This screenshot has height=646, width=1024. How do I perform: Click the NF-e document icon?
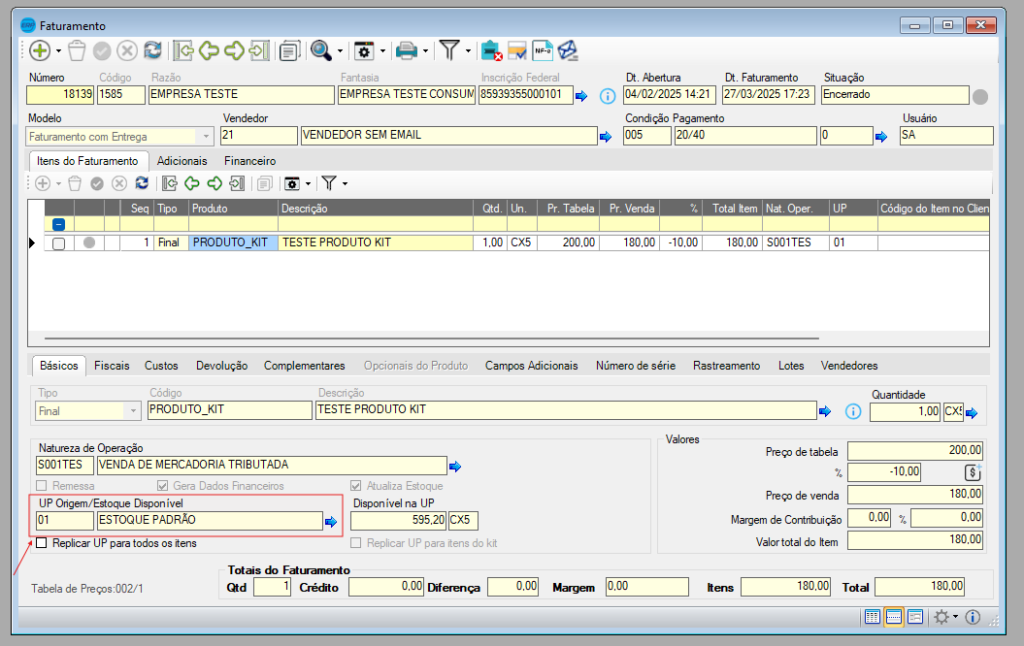(x=542, y=50)
